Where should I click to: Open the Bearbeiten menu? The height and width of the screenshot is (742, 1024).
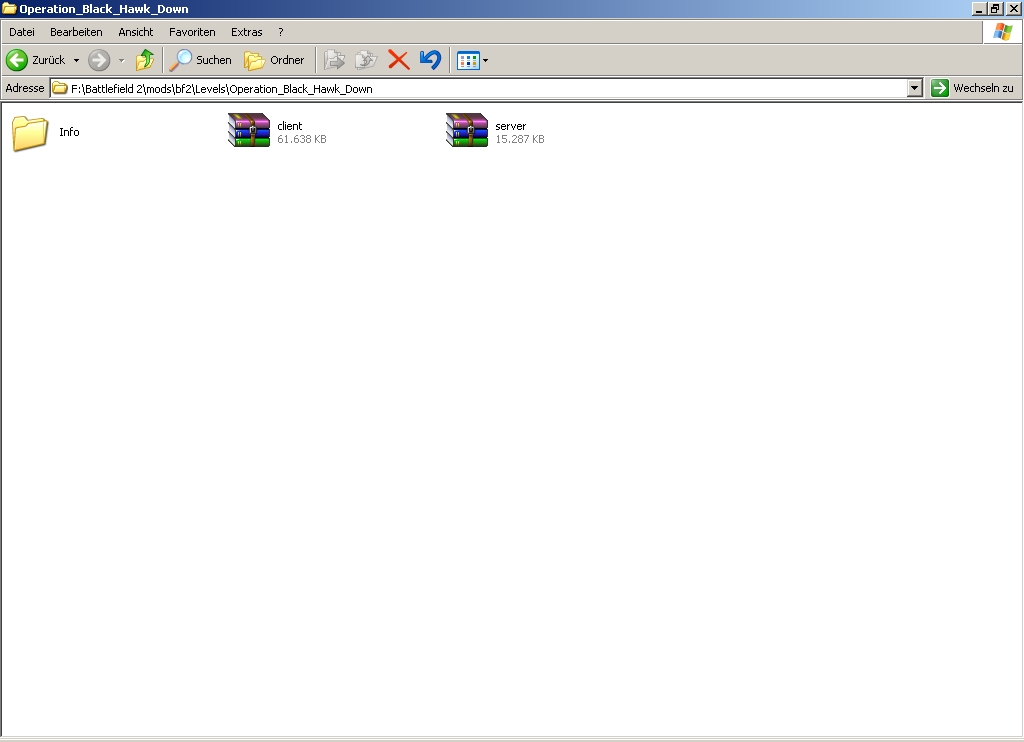point(76,32)
